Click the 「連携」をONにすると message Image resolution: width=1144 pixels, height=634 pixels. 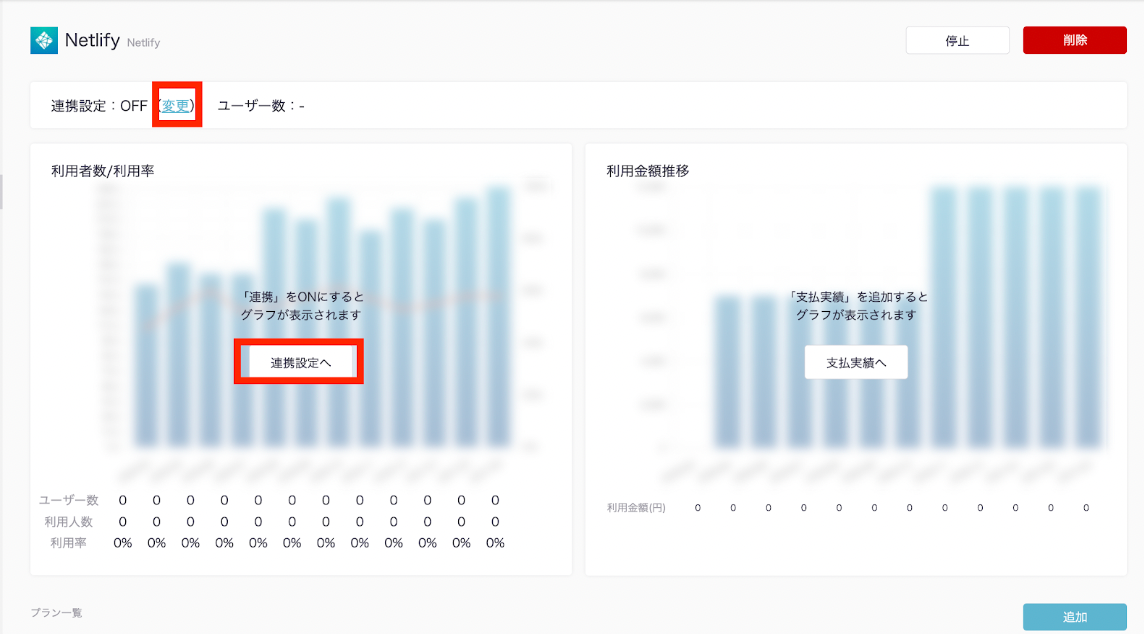(x=303, y=297)
